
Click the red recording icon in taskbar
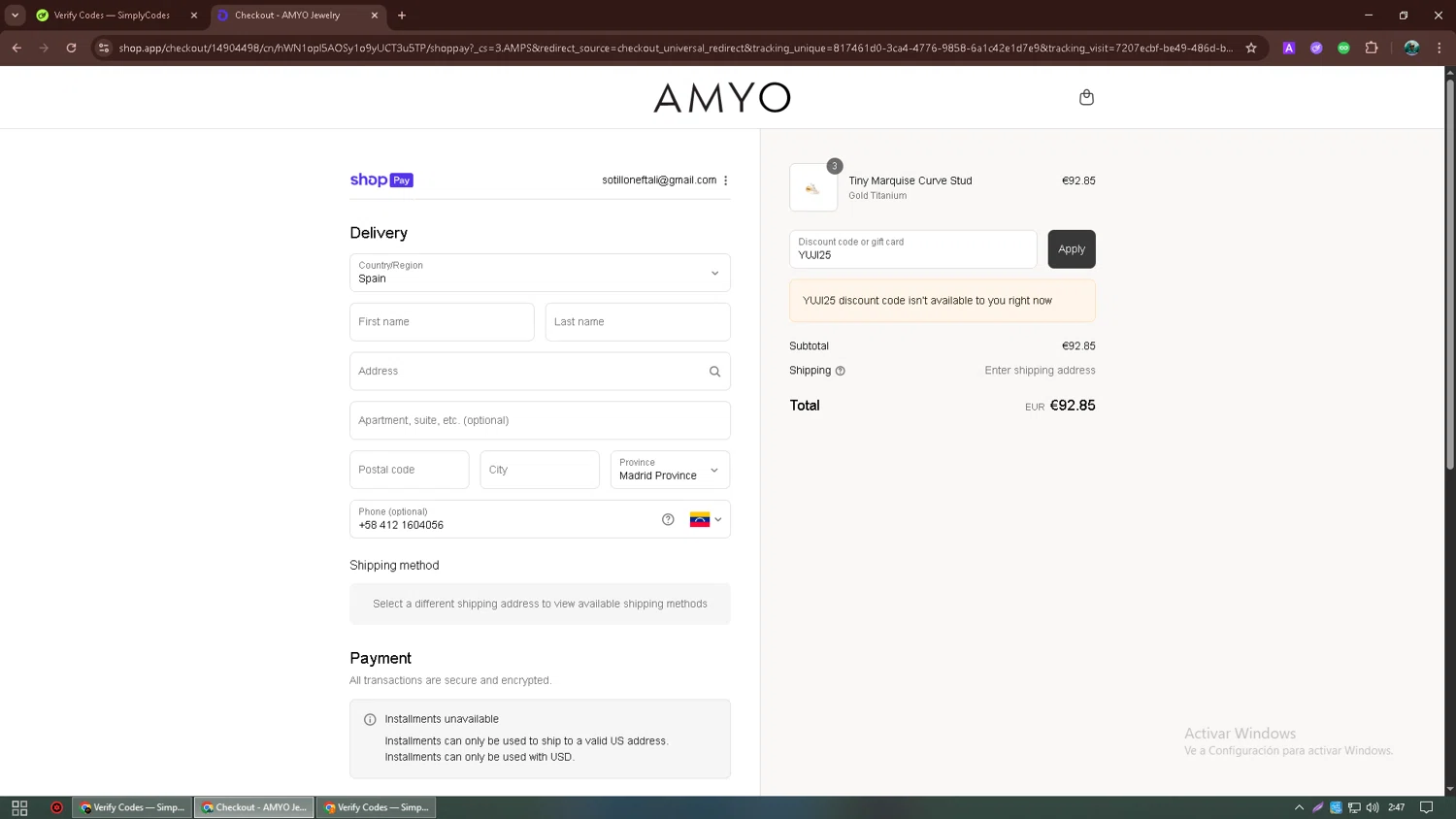56,807
